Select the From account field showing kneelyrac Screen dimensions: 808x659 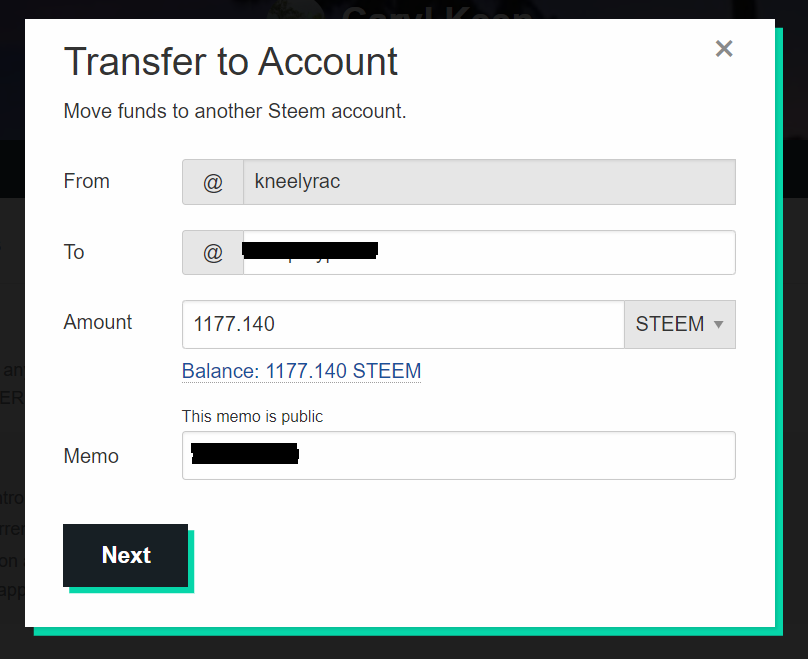(489, 182)
